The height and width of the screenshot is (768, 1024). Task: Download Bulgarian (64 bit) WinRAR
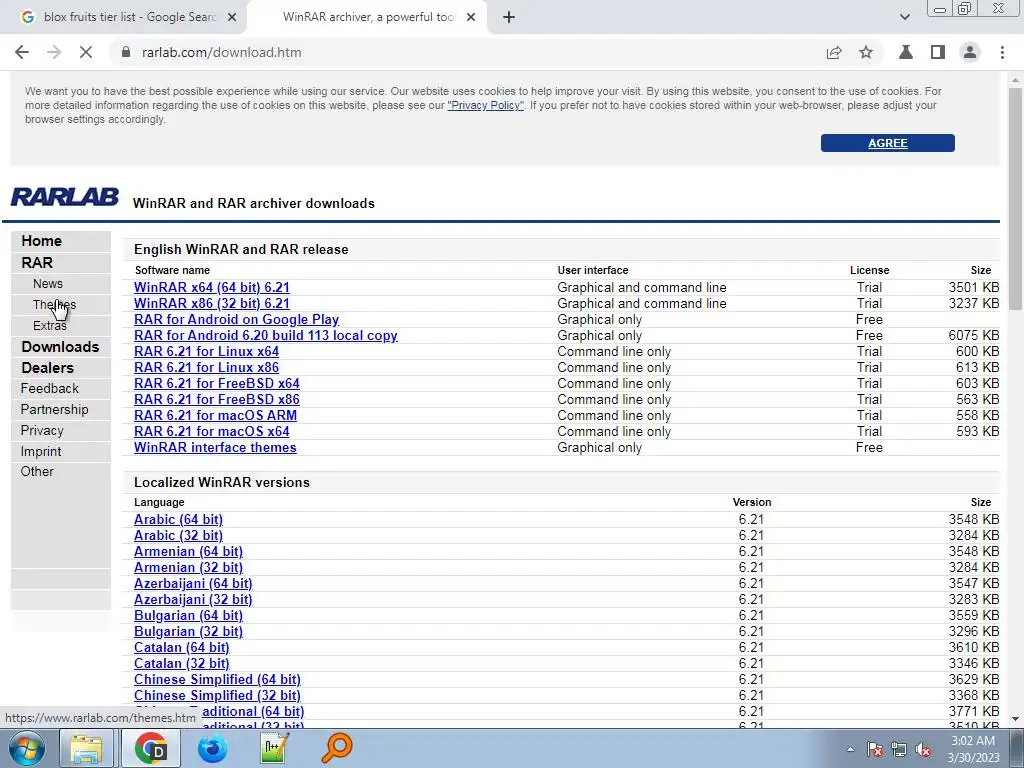(x=188, y=615)
